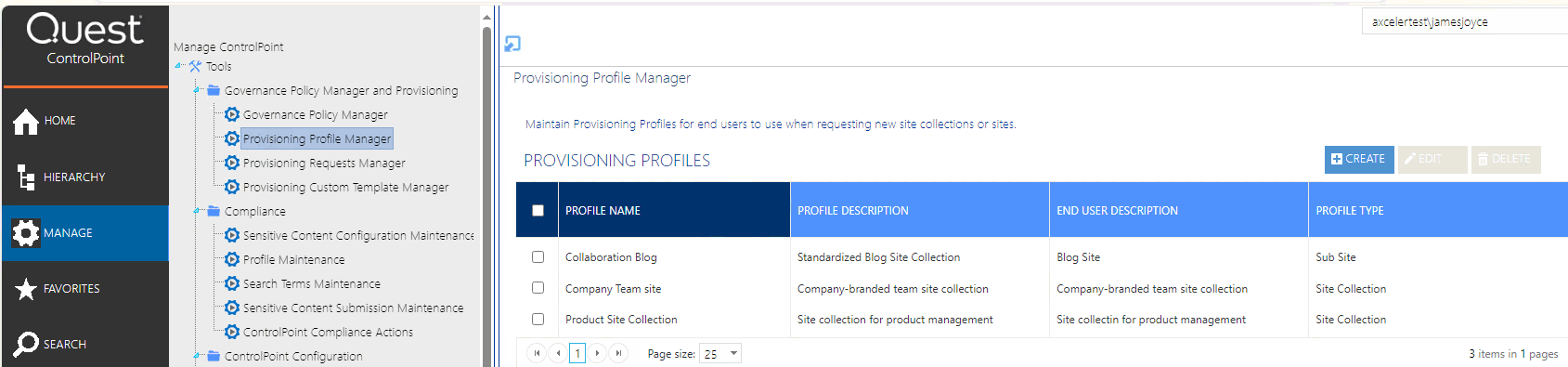Screen dimensions: 1568x367
Task: Open Provisioning Profile Manager tree item
Action: click(x=317, y=138)
